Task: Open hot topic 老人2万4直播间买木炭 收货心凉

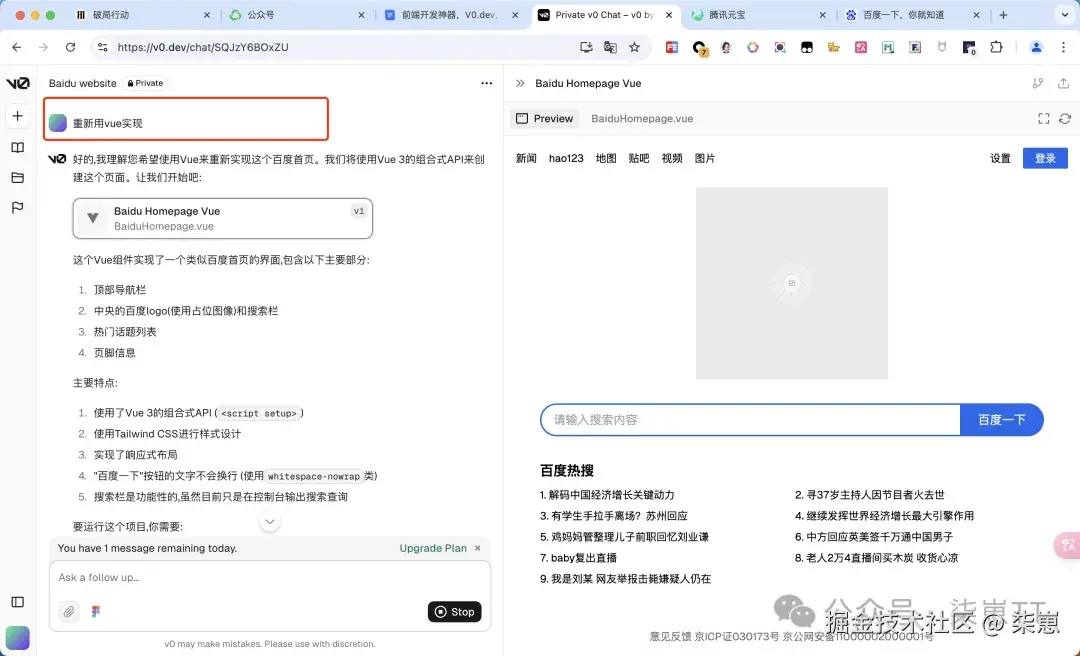Action: [876, 557]
